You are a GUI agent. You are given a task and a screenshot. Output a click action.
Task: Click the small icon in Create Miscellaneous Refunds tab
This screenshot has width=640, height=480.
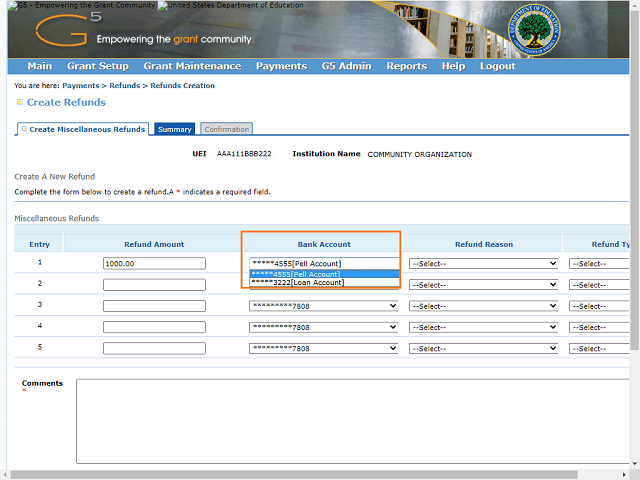tap(24, 129)
